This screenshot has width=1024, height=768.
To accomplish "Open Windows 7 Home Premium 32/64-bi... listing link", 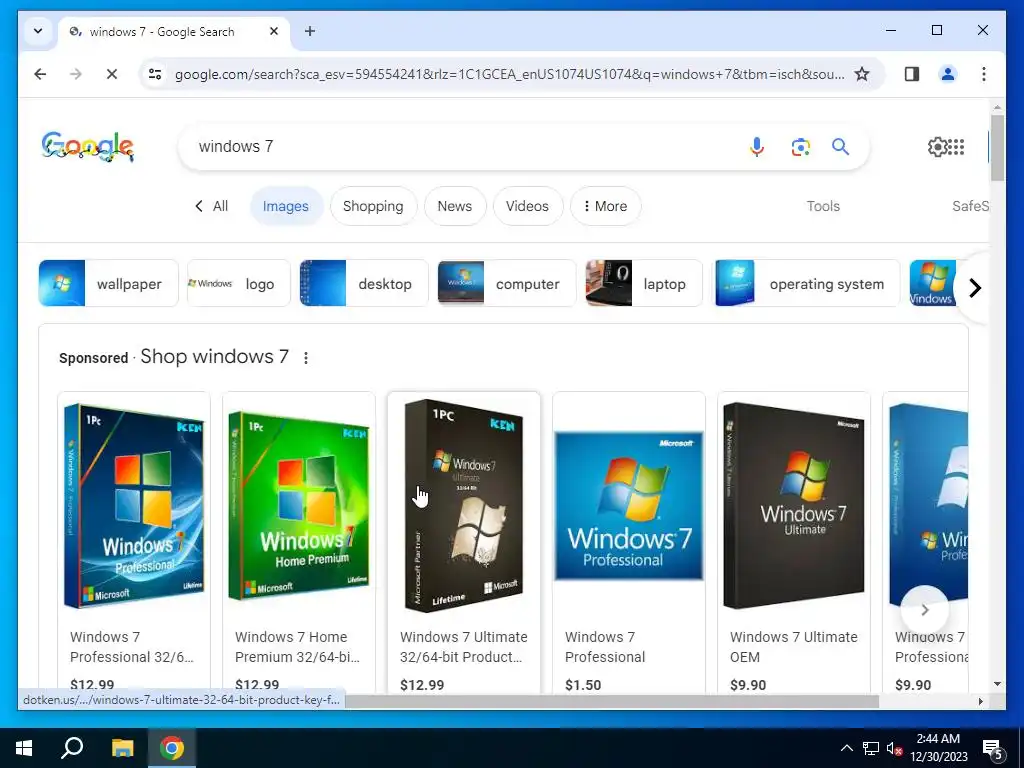I will coord(297,647).
